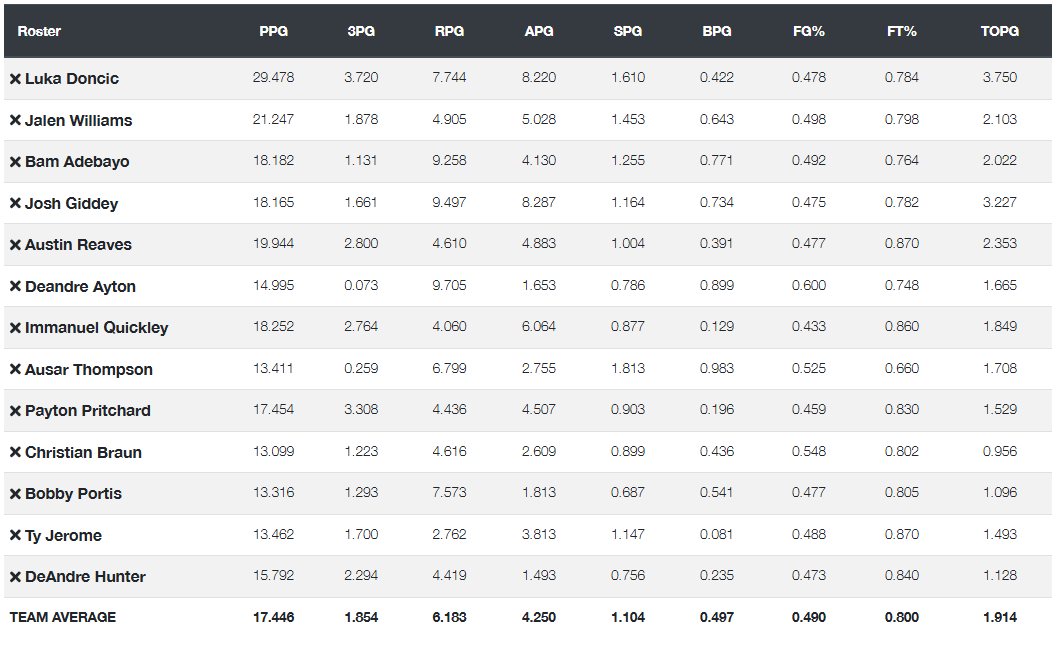Remove Luka Doncic using the X icon
Image resolution: width=1059 pixels, height=649 pixels.
click(15, 79)
